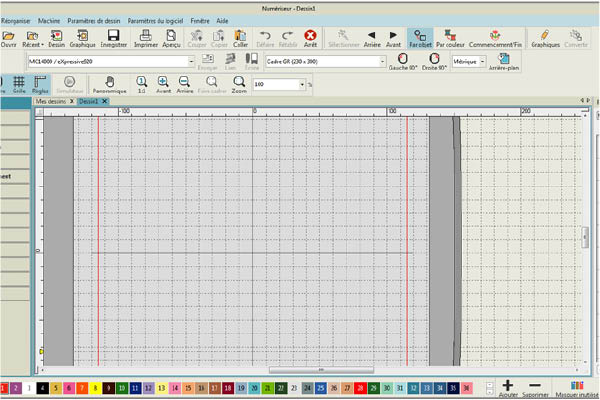Open the Paramètres de dessin menu
The width and height of the screenshot is (600, 400).
point(96,19)
